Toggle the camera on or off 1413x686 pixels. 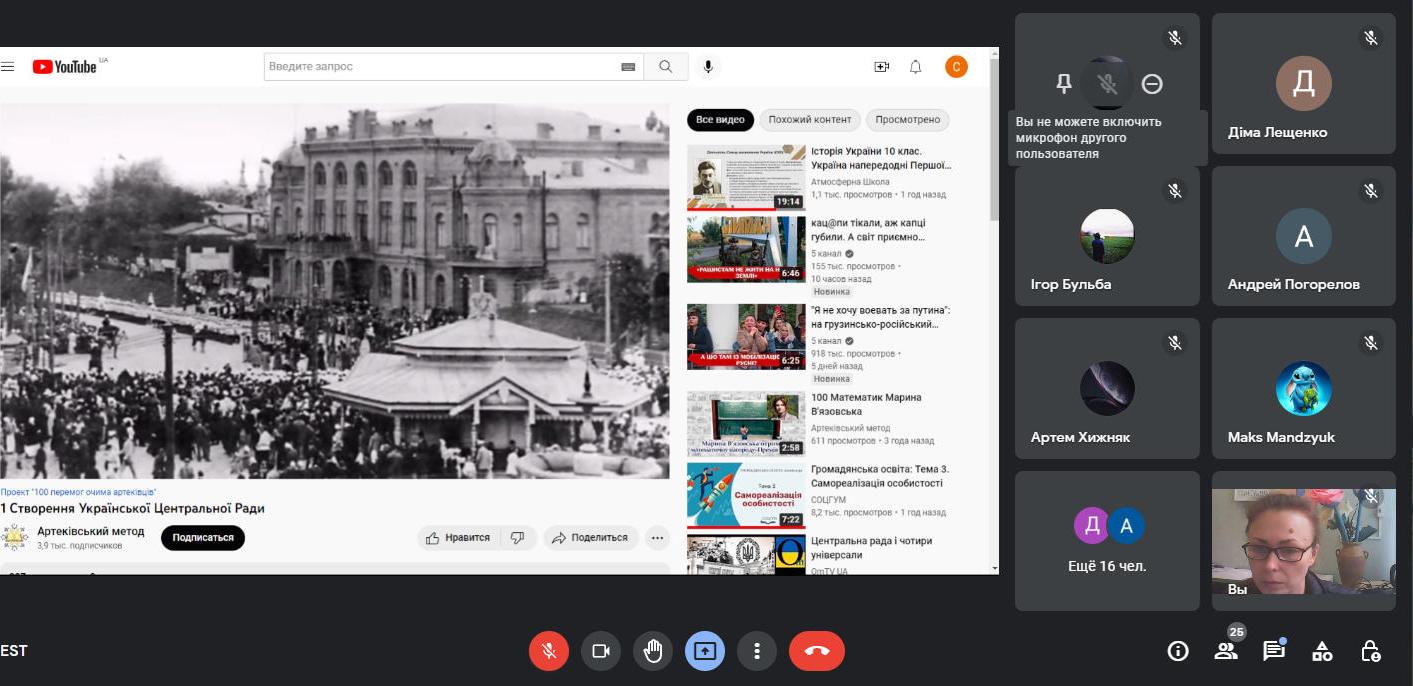click(601, 651)
